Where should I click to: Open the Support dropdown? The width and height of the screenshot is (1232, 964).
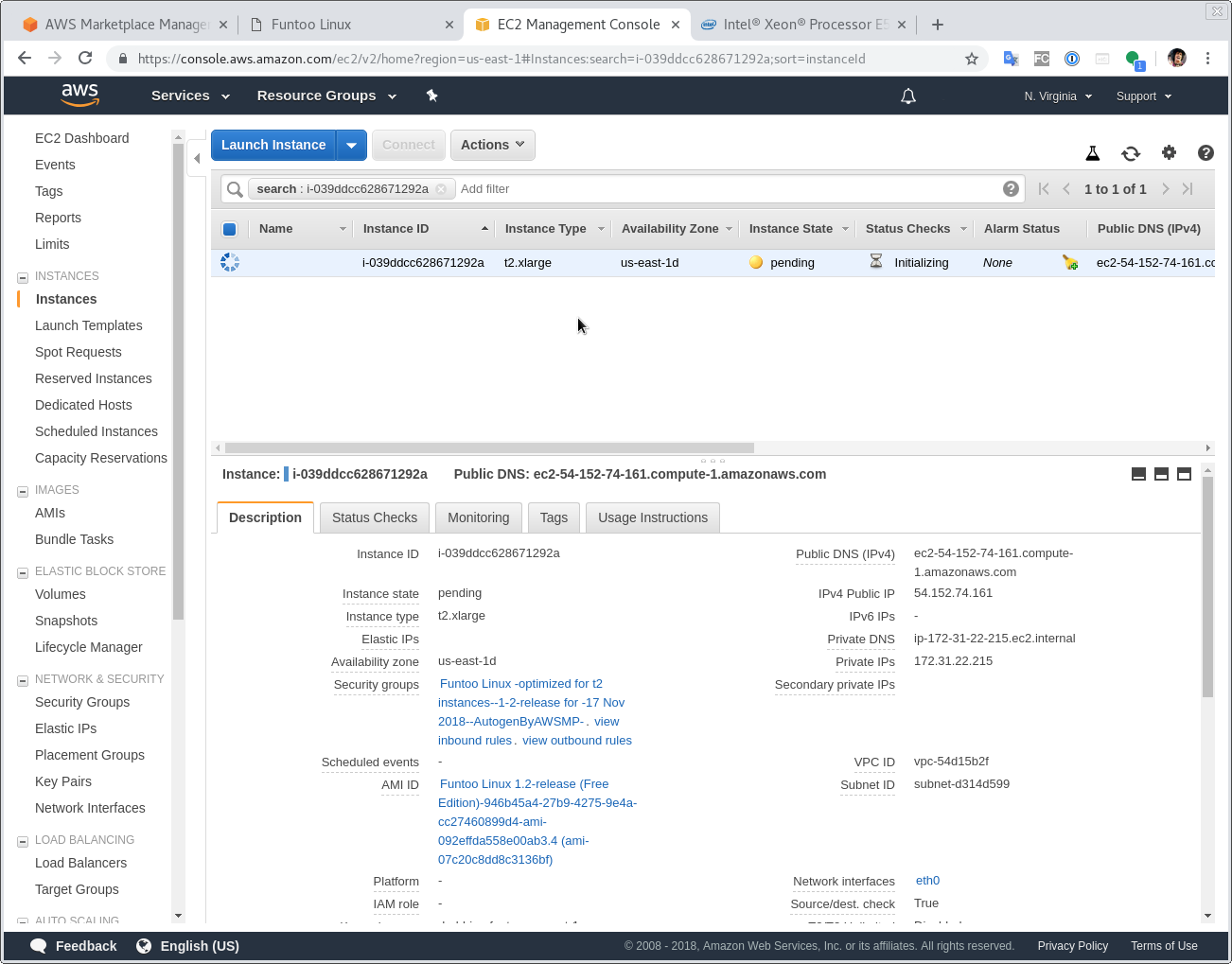coord(1144,96)
